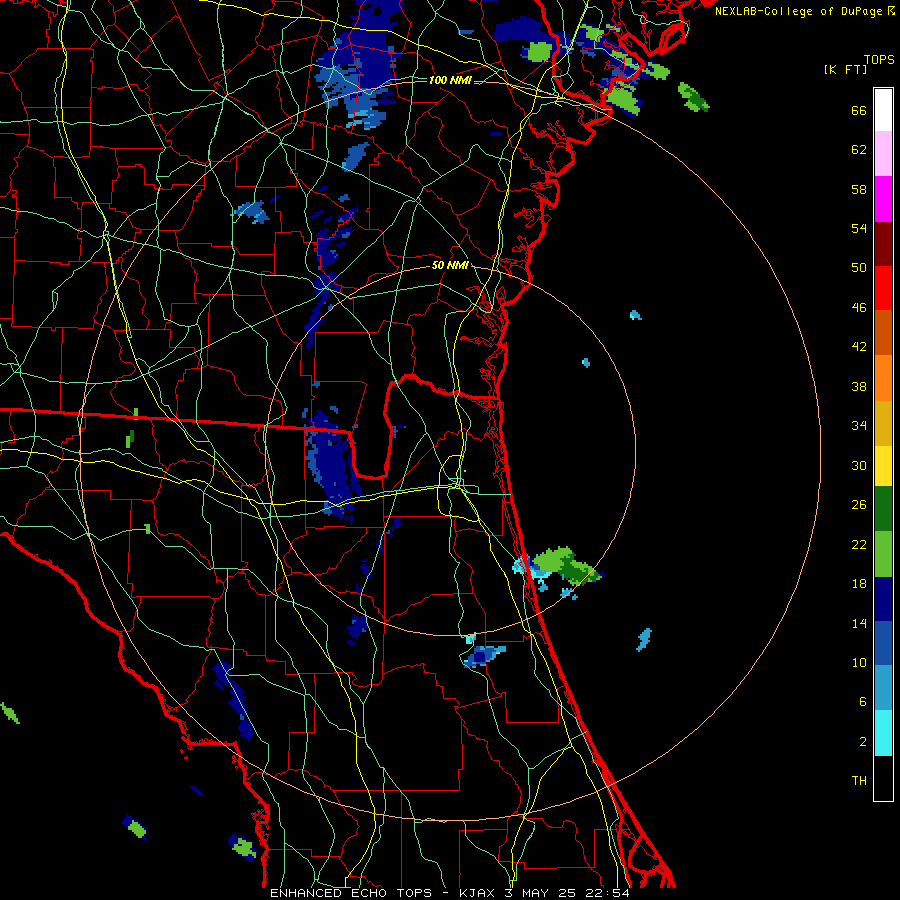The height and width of the screenshot is (900, 900).
Task: Click the "KJAX" radar site identifier
Action: pos(477,893)
